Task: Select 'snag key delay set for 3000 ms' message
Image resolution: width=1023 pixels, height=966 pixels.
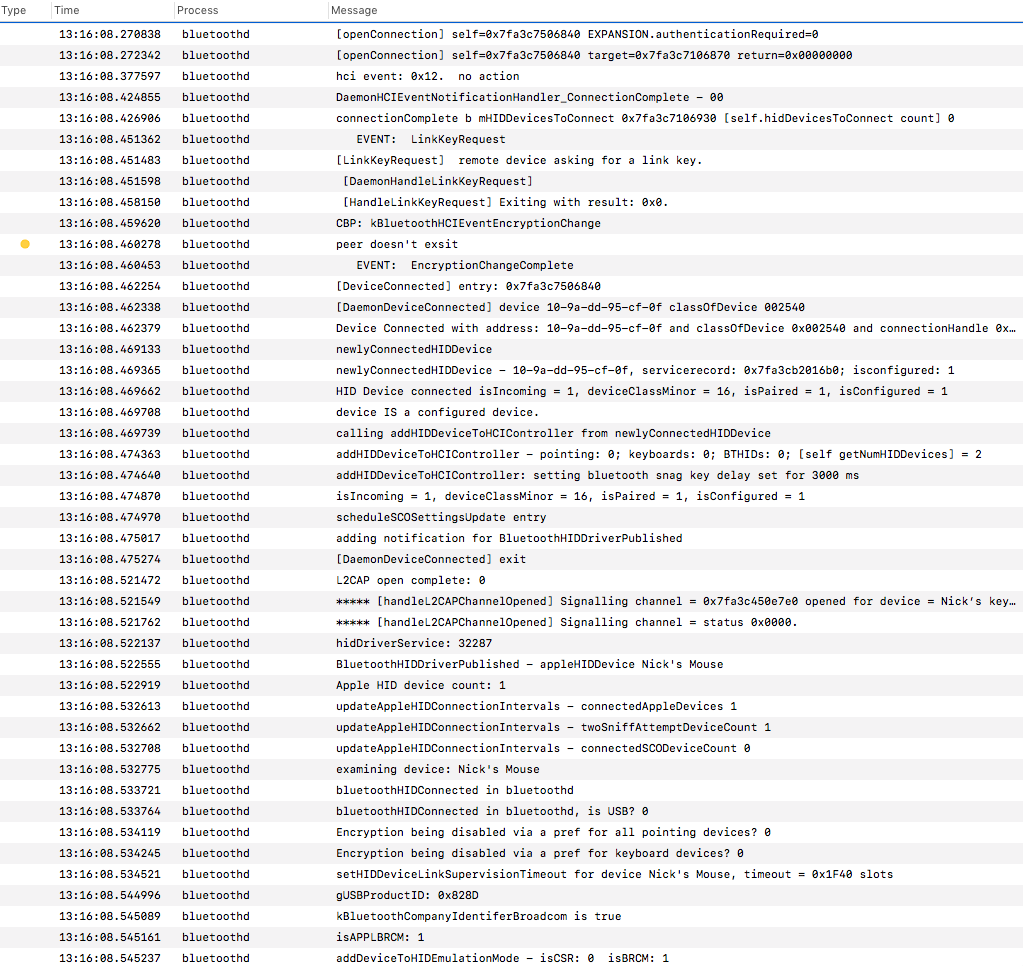Action: (x=597, y=475)
